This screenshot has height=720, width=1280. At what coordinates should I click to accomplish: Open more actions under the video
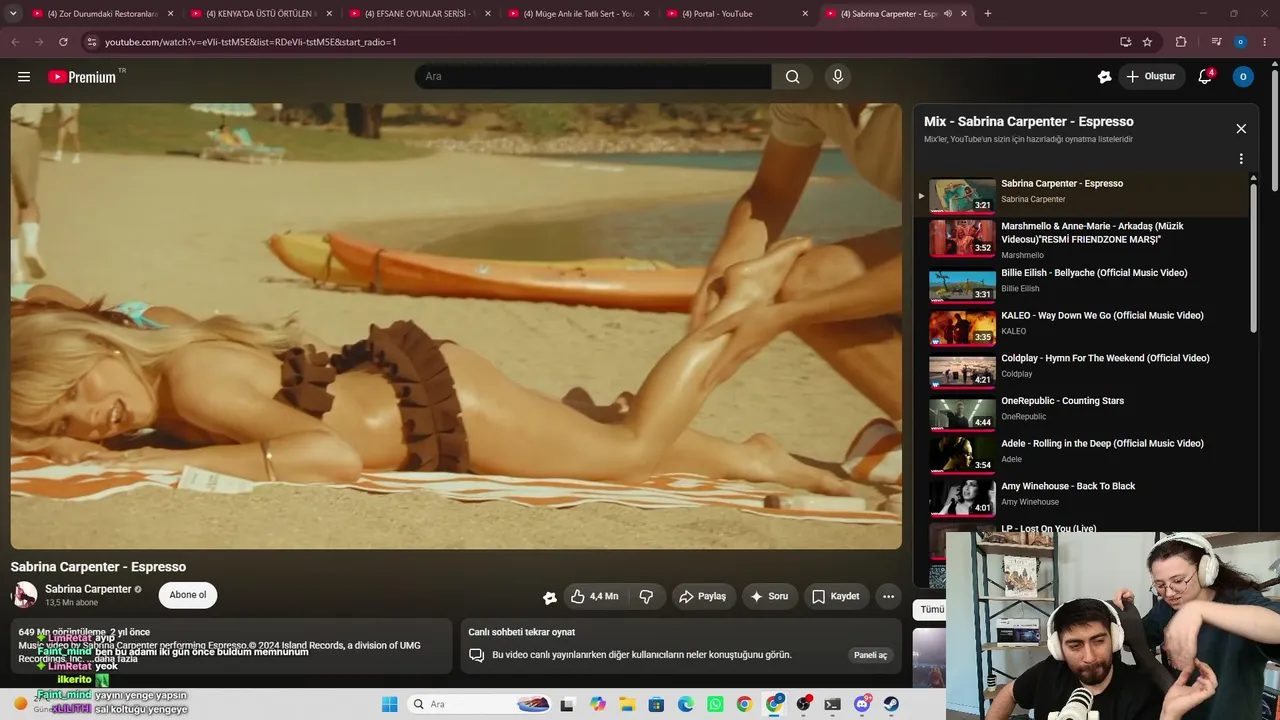pos(888,596)
